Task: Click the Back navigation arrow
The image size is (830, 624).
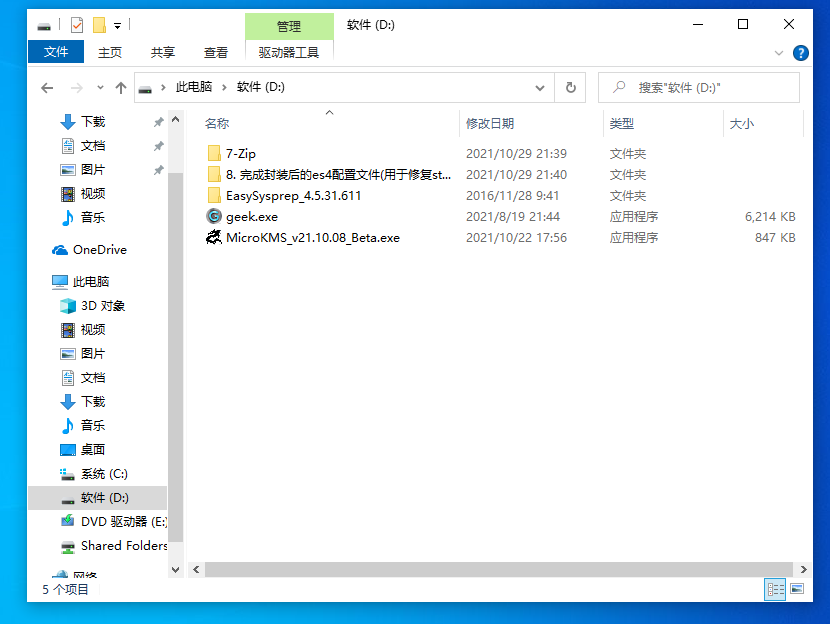Action: pyautogui.click(x=47, y=88)
